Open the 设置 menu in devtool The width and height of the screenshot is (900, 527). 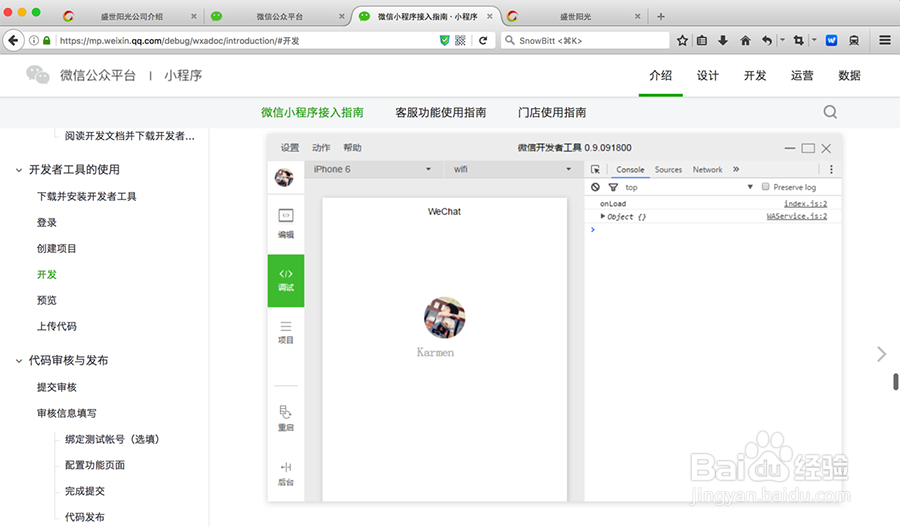pos(290,148)
